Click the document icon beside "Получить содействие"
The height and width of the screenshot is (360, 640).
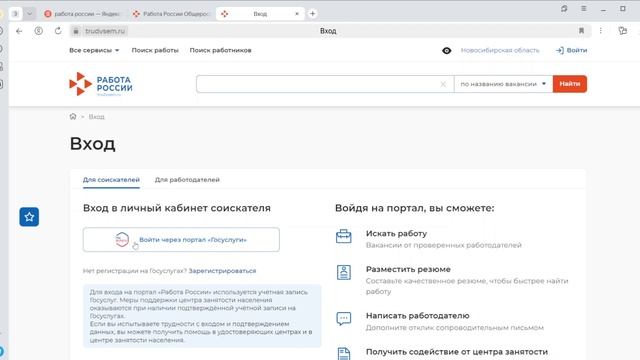pyautogui.click(x=344, y=353)
